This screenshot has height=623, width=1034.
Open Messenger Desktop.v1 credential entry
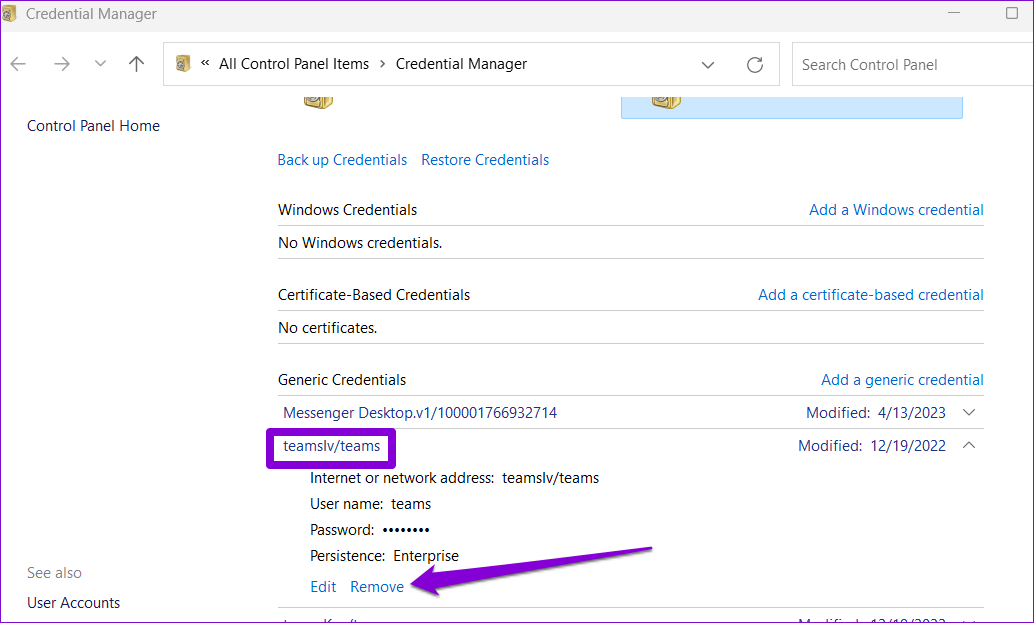(420, 413)
